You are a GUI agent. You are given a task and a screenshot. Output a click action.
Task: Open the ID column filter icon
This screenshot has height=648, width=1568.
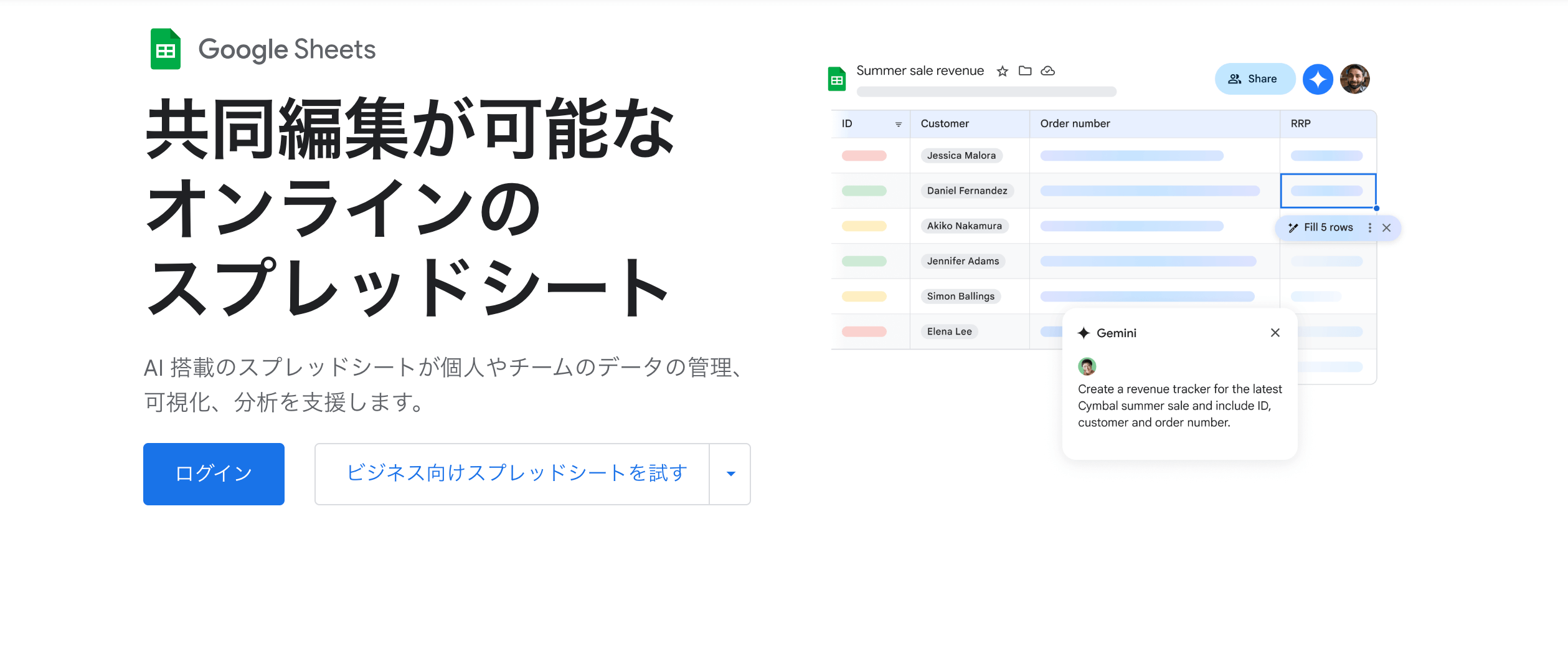pyautogui.click(x=898, y=124)
